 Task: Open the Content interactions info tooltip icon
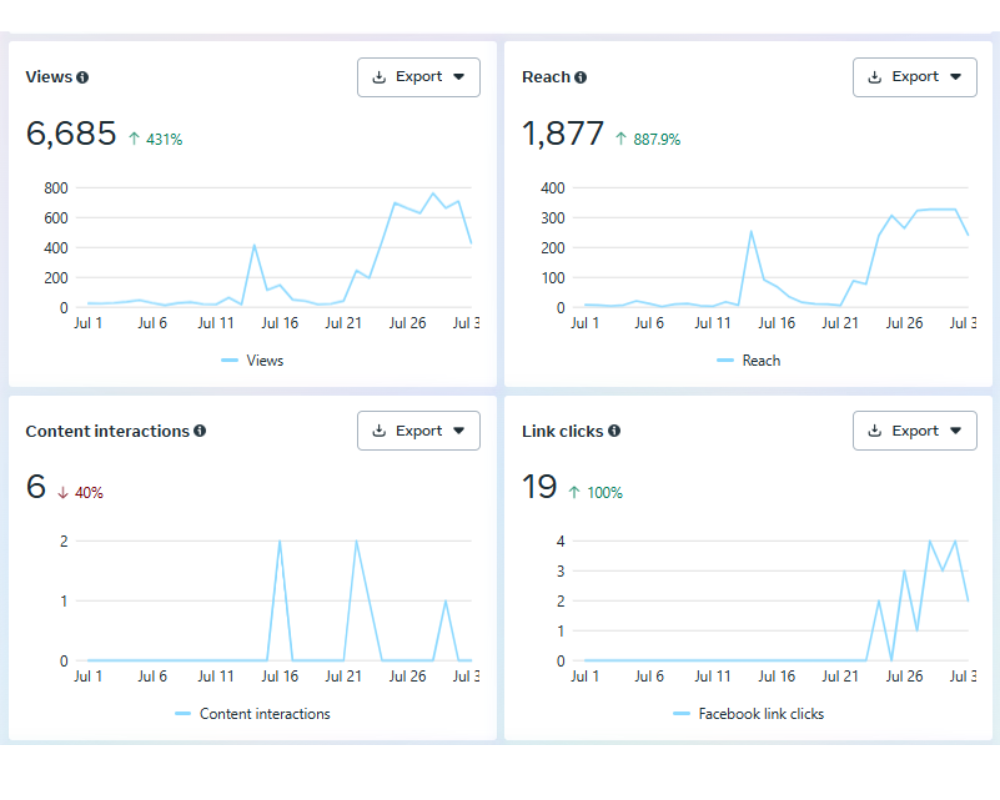pyautogui.click(x=200, y=431)
